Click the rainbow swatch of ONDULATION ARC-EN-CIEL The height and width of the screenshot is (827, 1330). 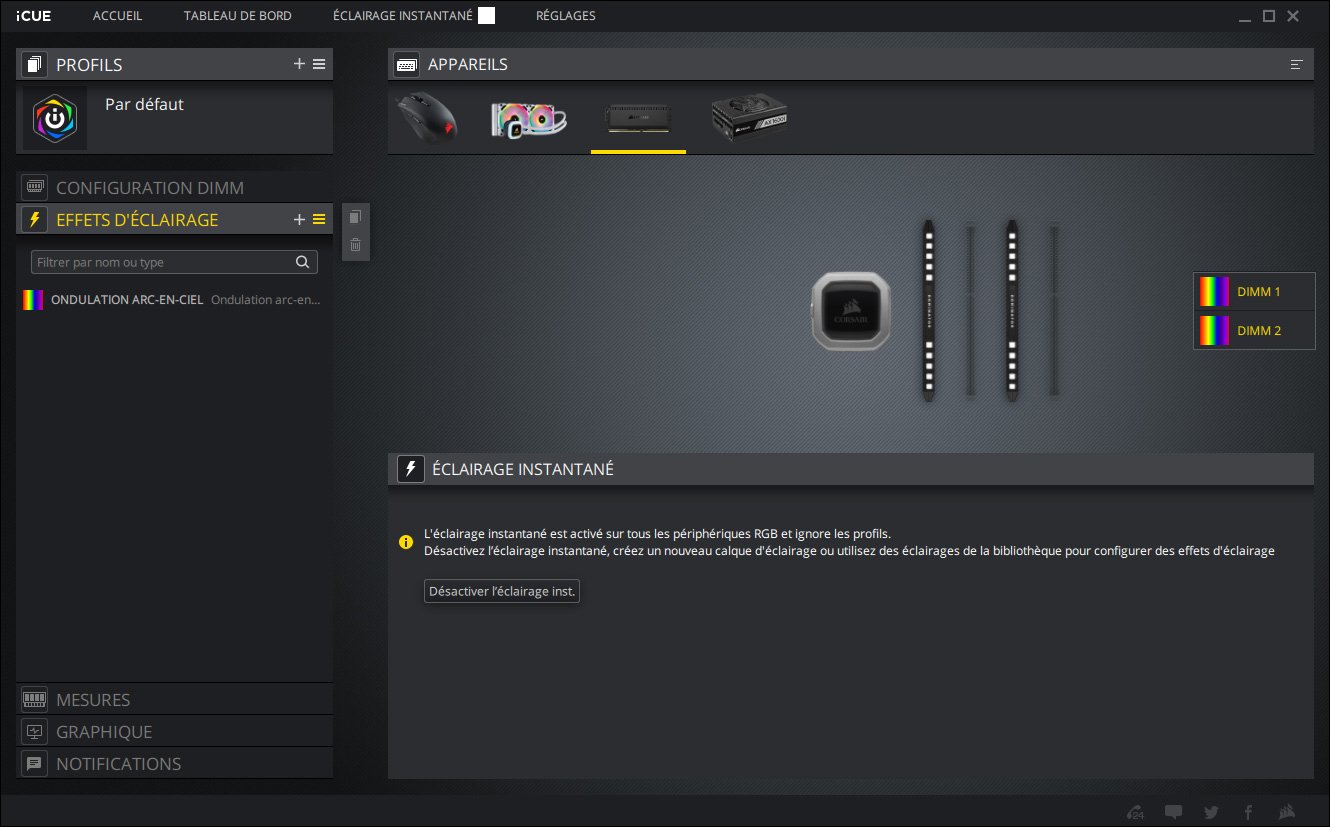[33, 299]
